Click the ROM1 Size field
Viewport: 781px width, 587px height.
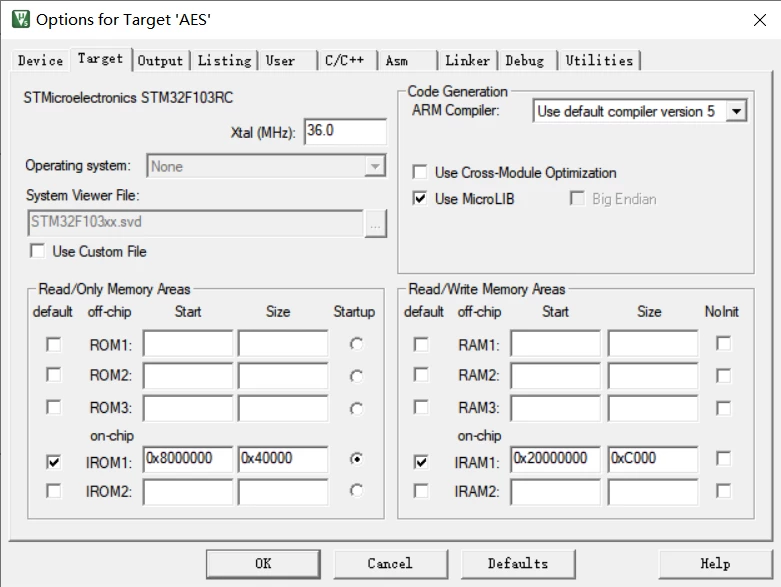[x=283, y=343]
